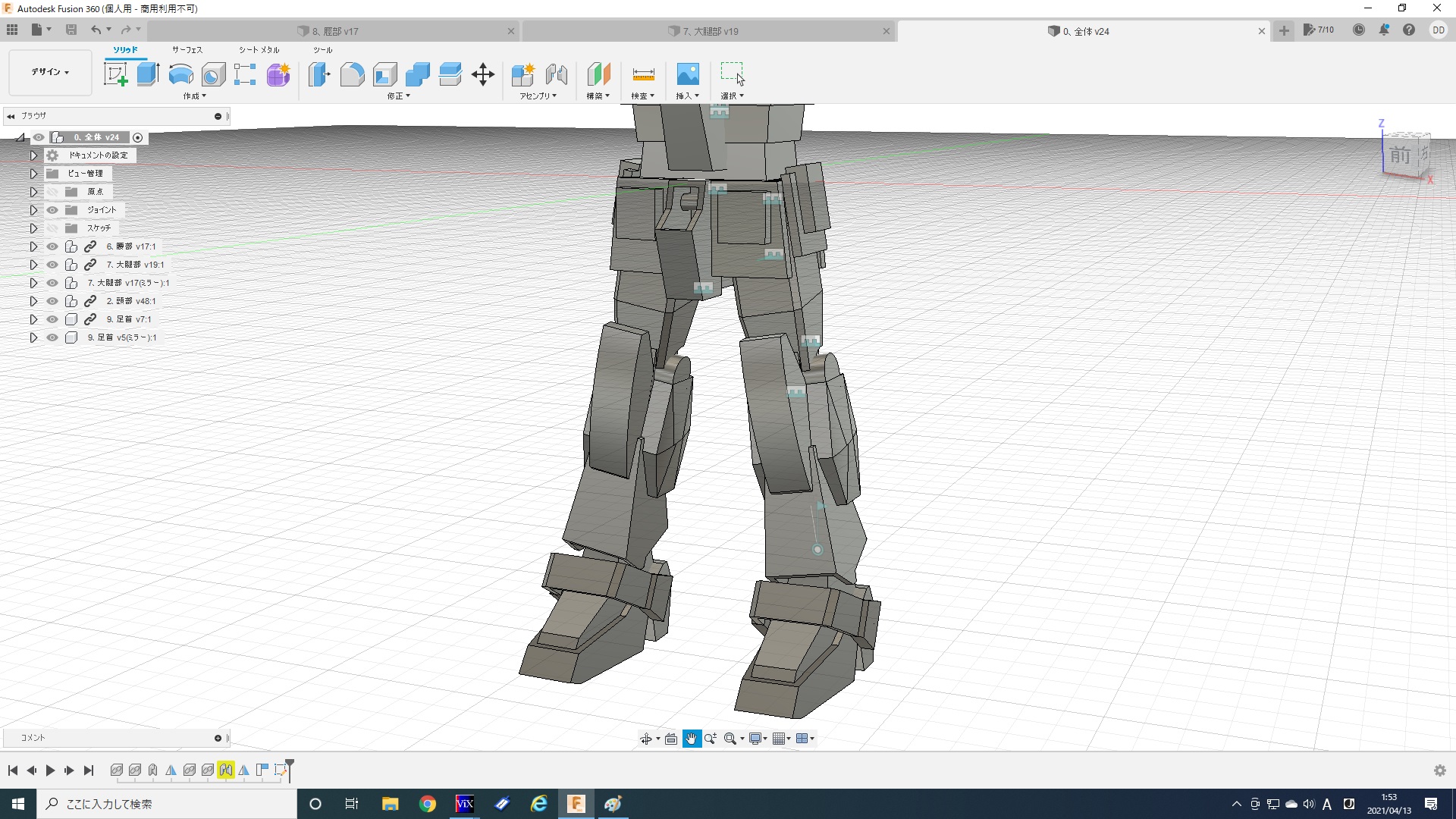The height and width of the screenshot is (819, 1456).
Task: Switch to the サーフェス ribbon tab
Action: [x=187, y=50]
